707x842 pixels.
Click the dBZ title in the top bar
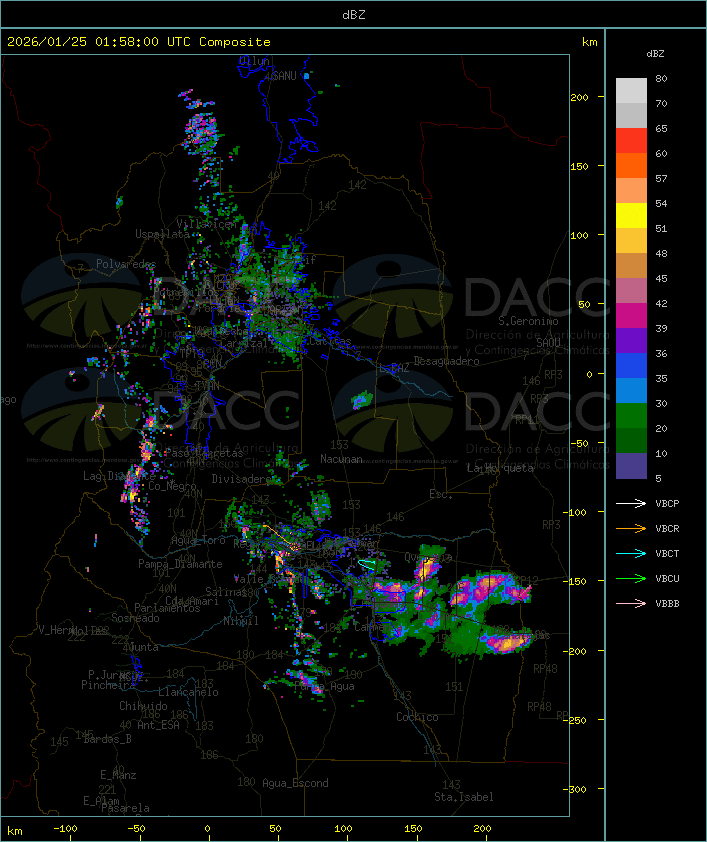click(354, 15)
